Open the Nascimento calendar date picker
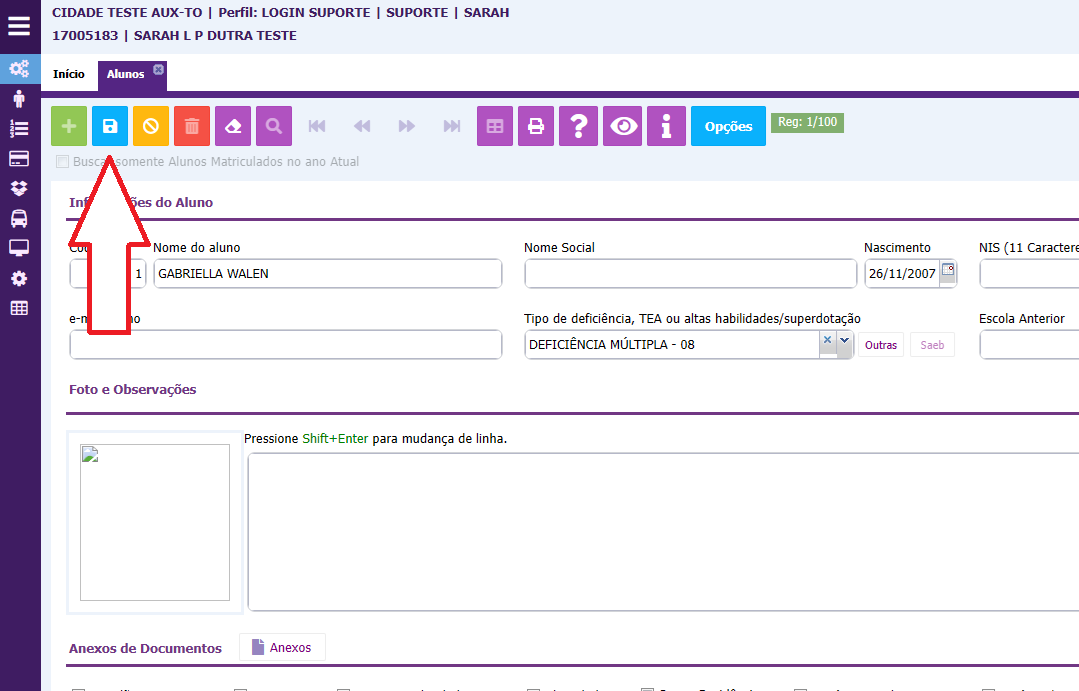 [x=948, y=270]
